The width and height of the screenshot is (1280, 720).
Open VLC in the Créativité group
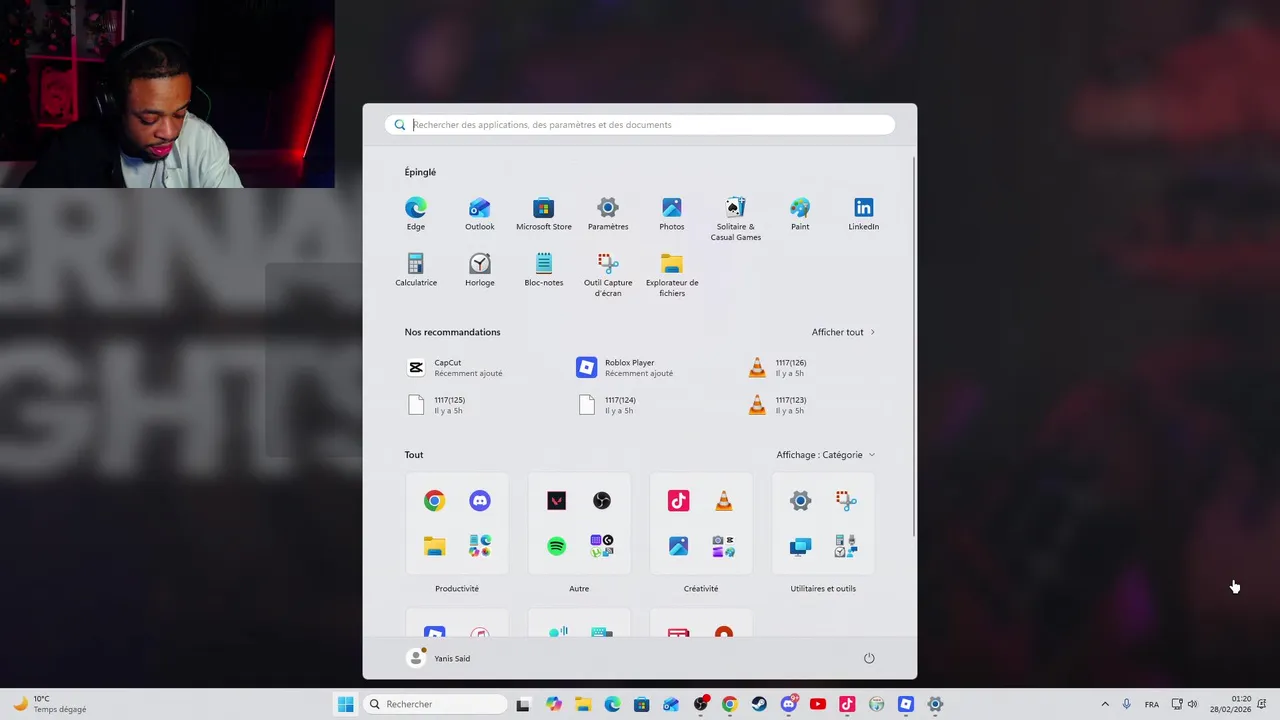724,501
